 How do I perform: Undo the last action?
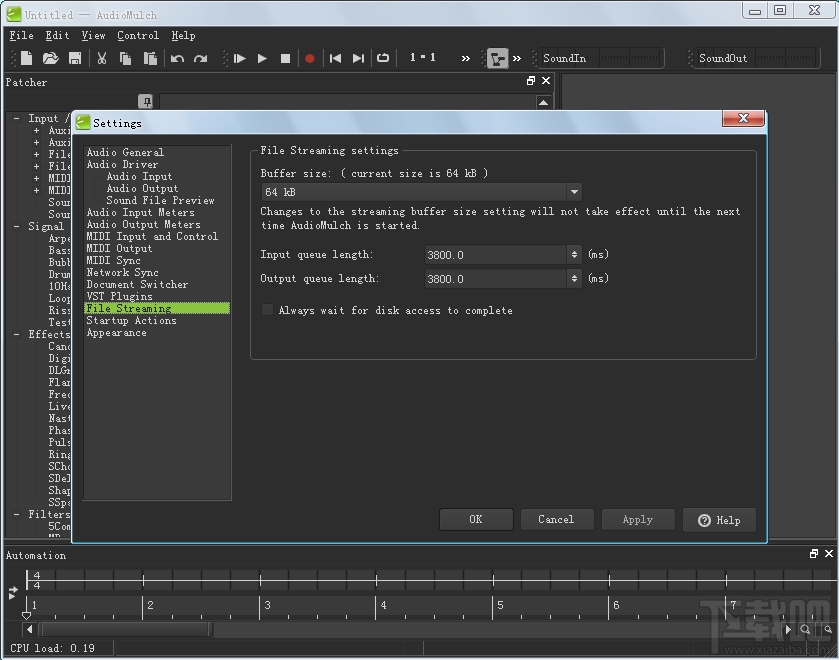177,58
